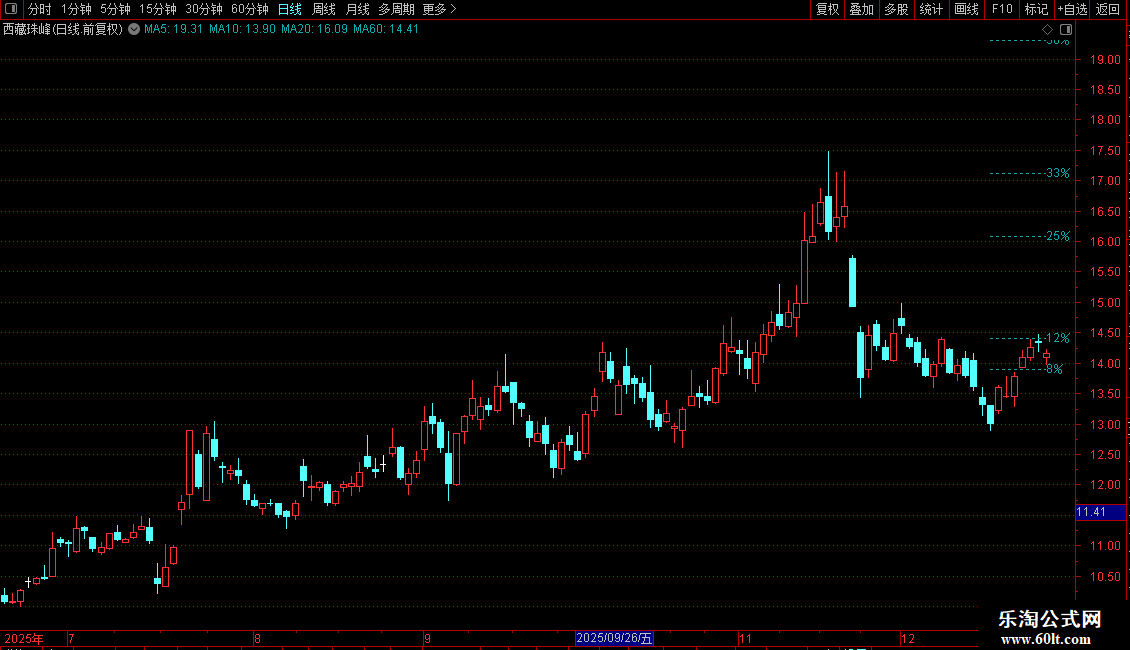The width and height of the screenshot is (1130, 650).
Task: Click the 10.50 price axis label
Action: [x=1105, y=576]
